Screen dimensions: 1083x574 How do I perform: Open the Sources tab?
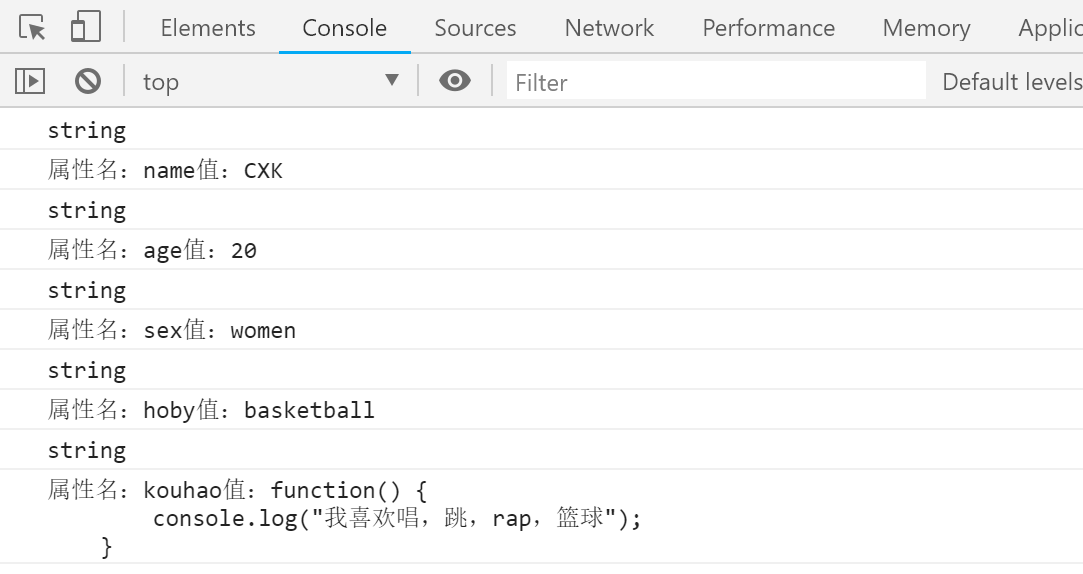[x=475, y=28]
